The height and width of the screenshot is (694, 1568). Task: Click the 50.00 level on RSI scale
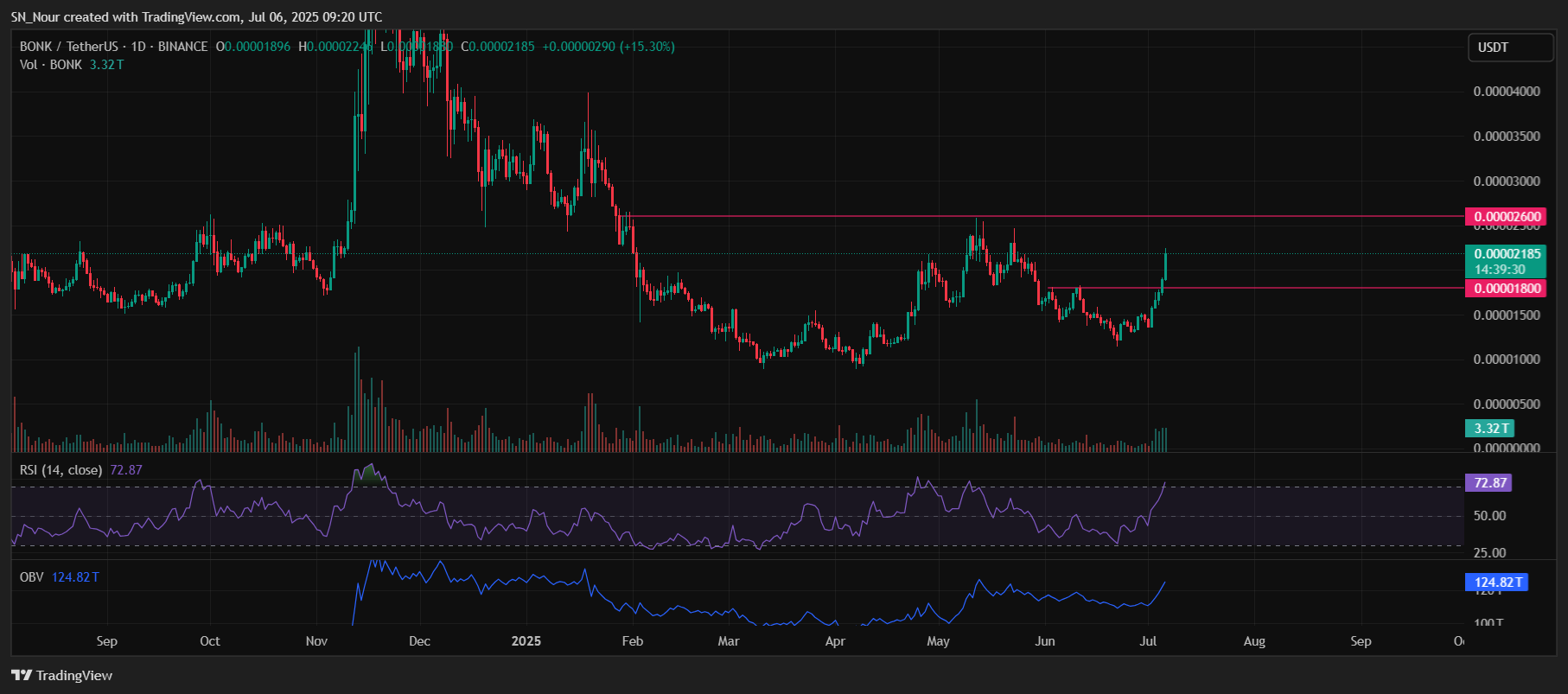point(1489,516)
